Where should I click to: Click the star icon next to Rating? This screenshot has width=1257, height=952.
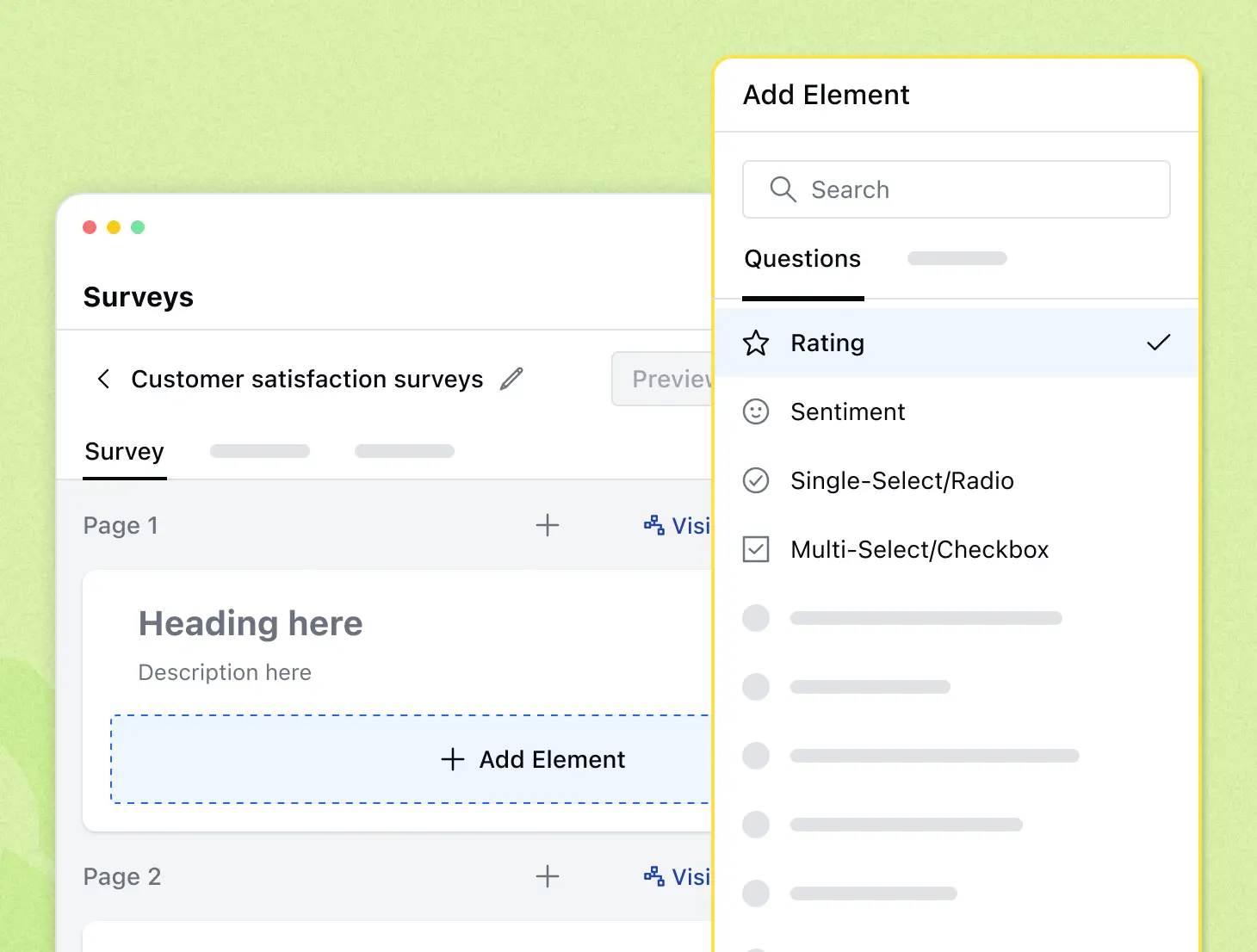click(x=756, y=343)
